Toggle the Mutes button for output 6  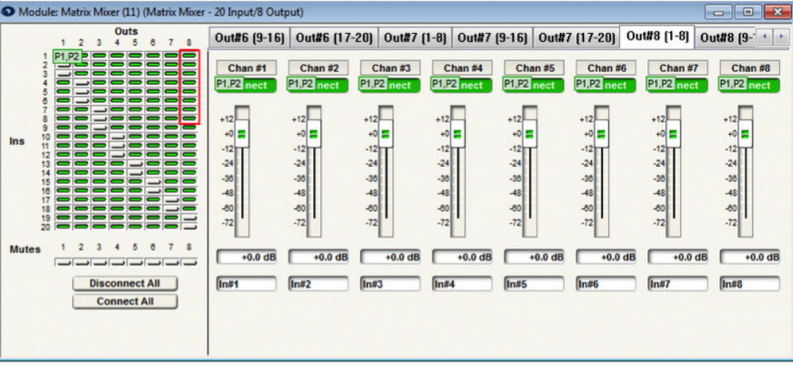(153, 262)
